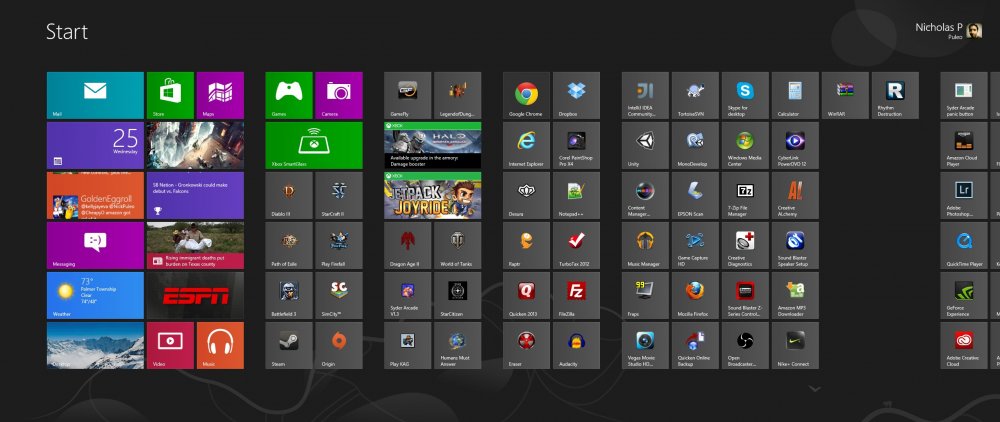Viewport: 1000px width, 422px height.
Task: Open the Steam app tile
Action: pyautogui.click(x=289, y=345)
